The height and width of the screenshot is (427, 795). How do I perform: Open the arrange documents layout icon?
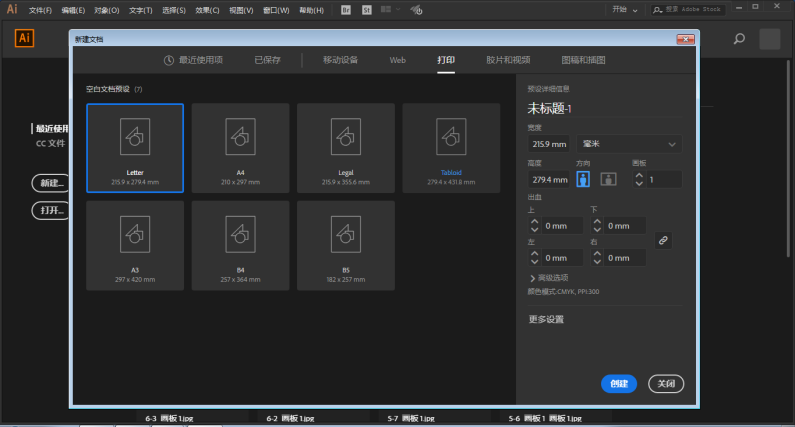coord(386,10)
